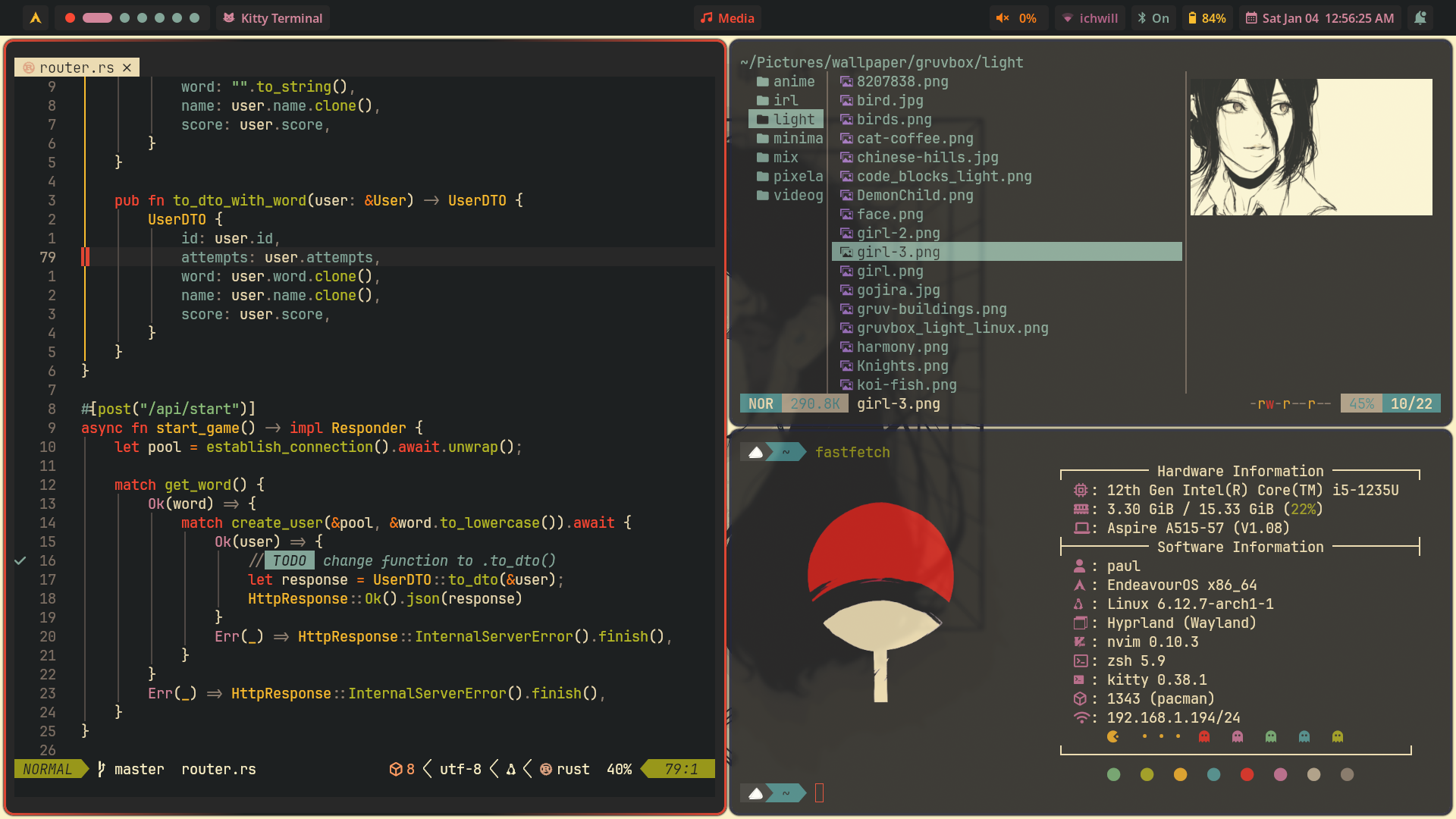Open the notification bell icon
The image size is (1456, 819).
coord(1420,17)
